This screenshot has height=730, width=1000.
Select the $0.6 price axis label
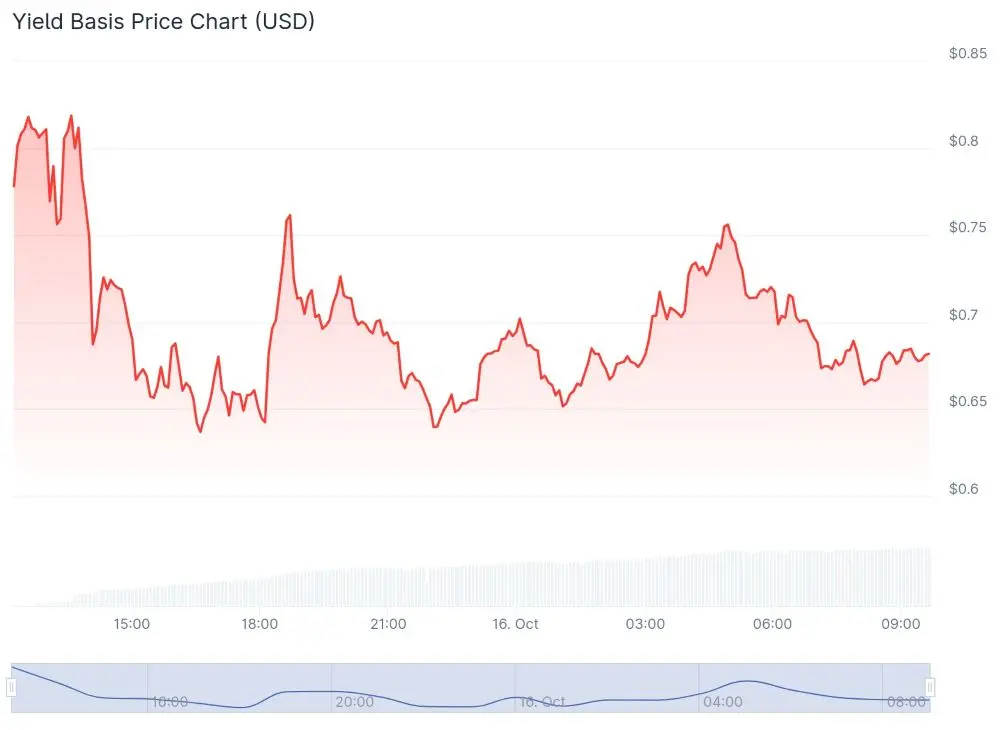[964, 489]
